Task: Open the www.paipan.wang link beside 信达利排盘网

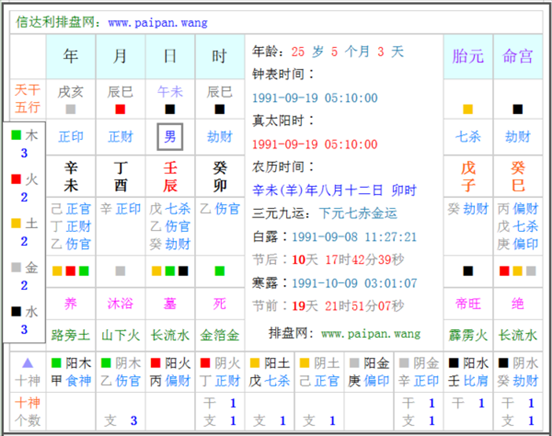Action: point(158,23)
